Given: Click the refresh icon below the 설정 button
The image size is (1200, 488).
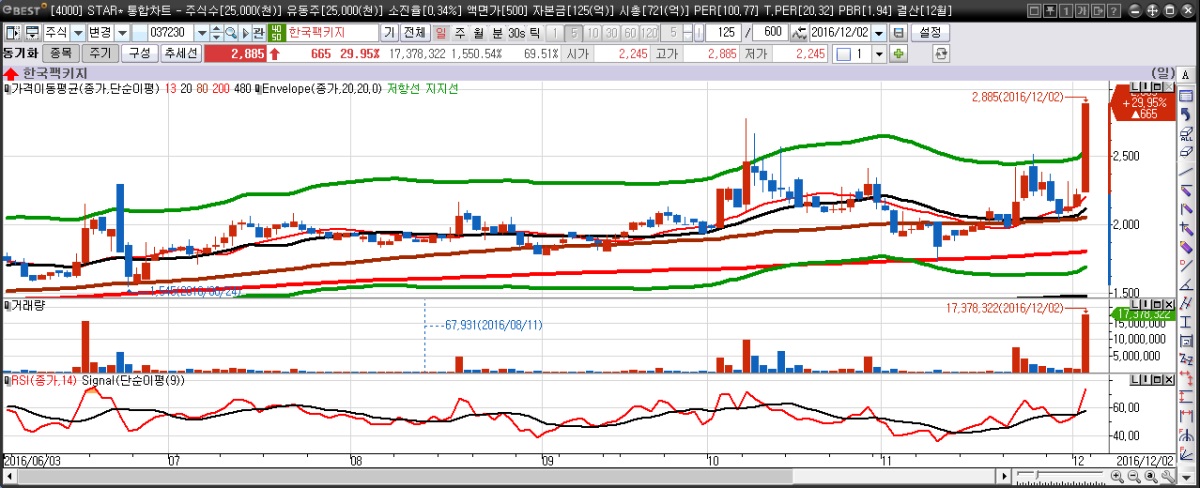Looking at the screenshot, I should pos(940,53).
